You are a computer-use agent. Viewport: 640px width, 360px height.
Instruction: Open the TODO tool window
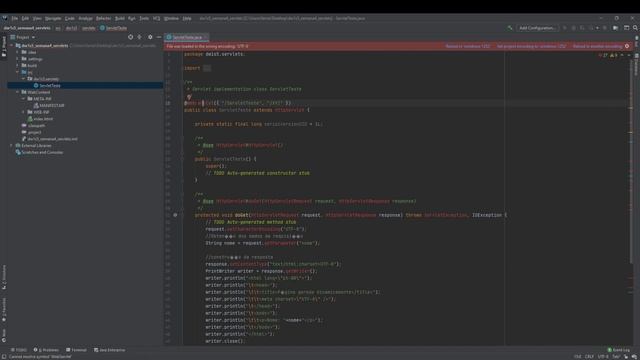(x=19, y=350)
